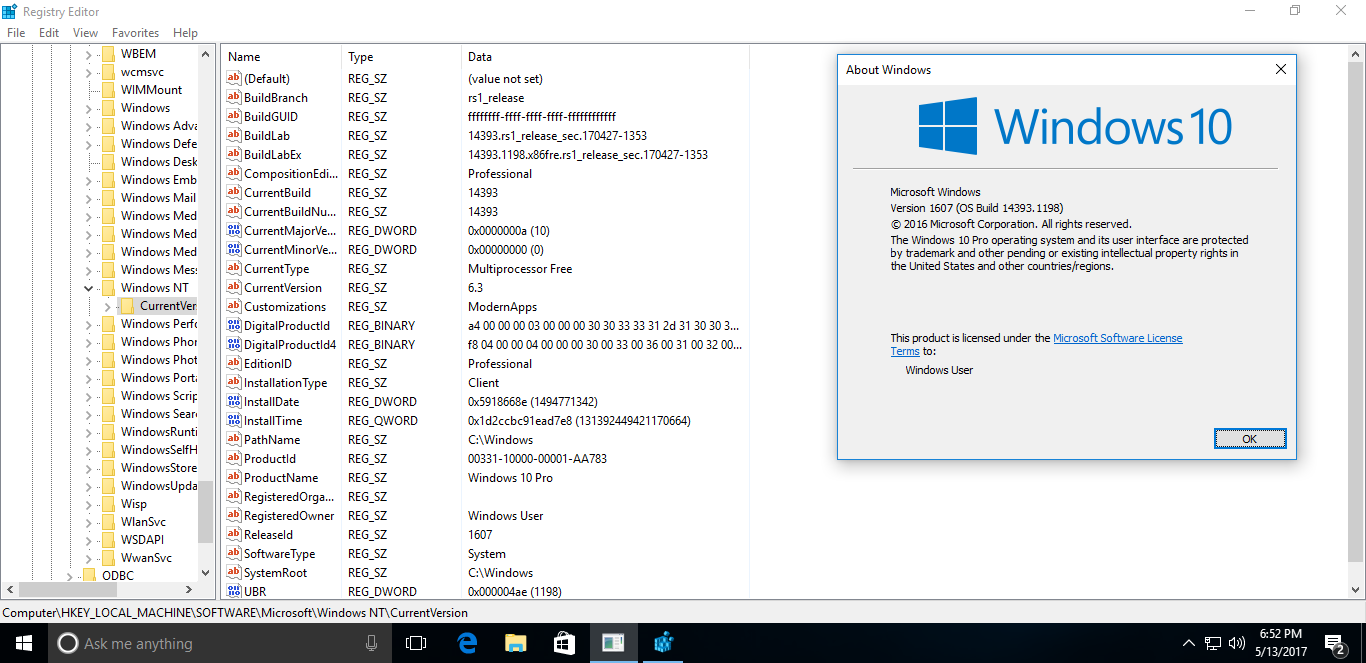The height and width of the screenshot is (663, 1366).
Task: Open Task View from the taskbar
Action: pos(416,643)
